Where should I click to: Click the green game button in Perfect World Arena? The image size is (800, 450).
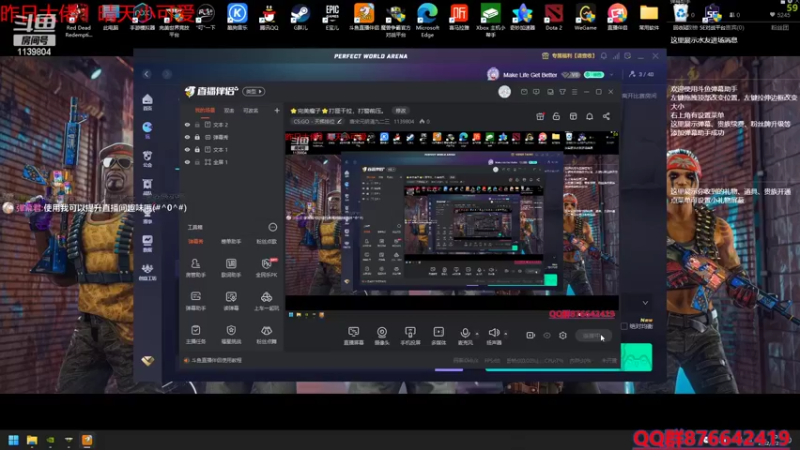pos(636,357)
